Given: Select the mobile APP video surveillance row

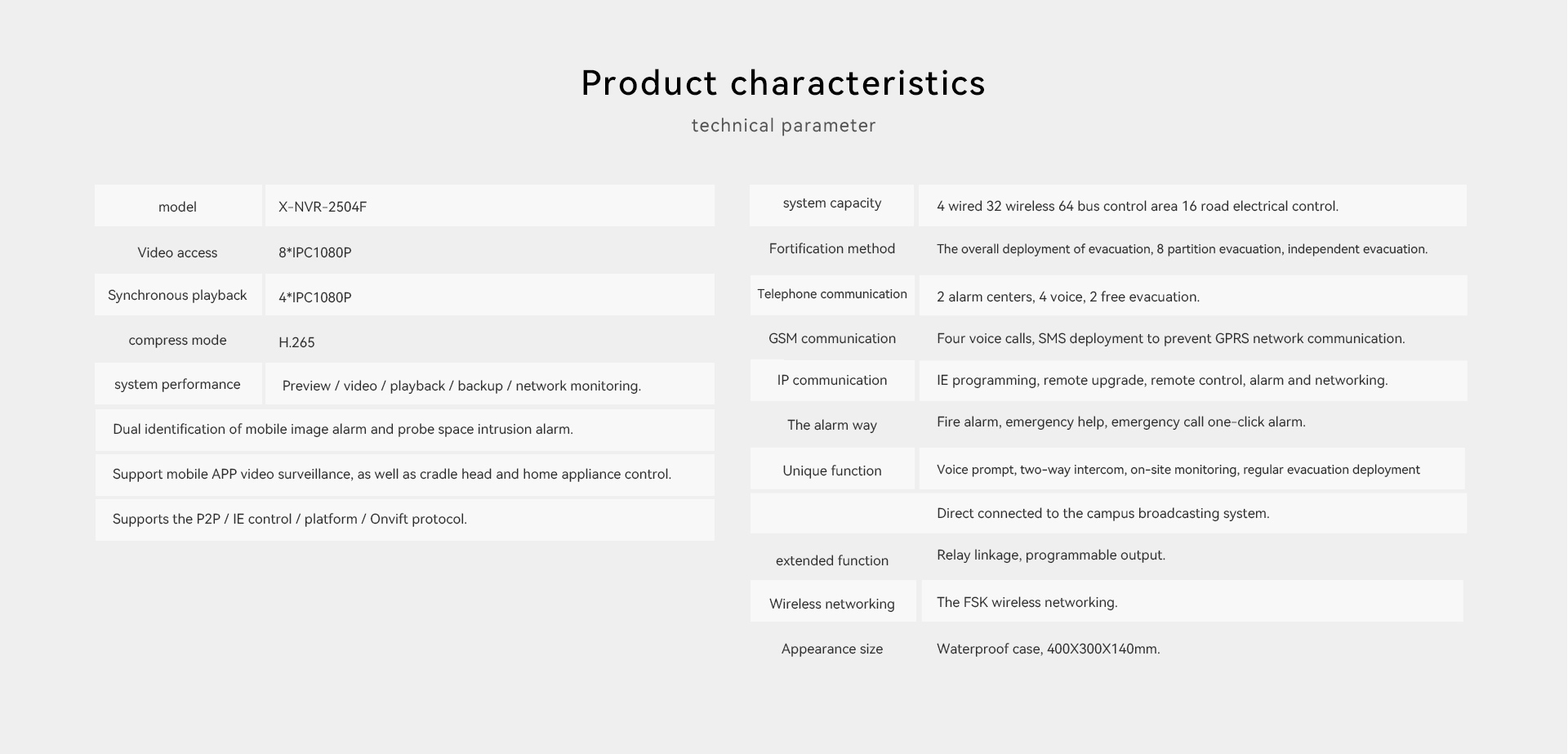Looking at the screenshot, I should click(405, 475).
